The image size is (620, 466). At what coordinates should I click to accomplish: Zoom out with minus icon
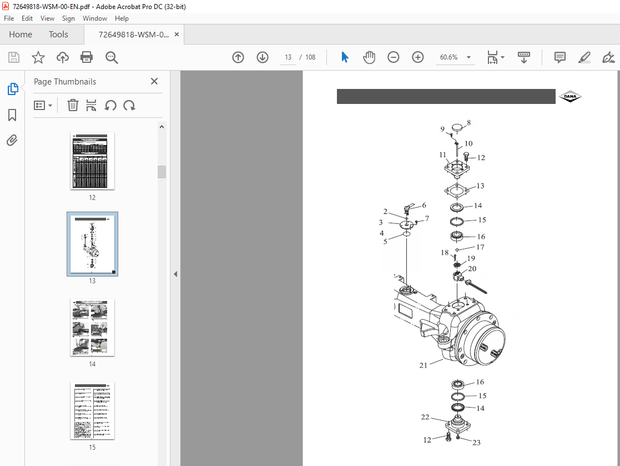click(393, 57)
